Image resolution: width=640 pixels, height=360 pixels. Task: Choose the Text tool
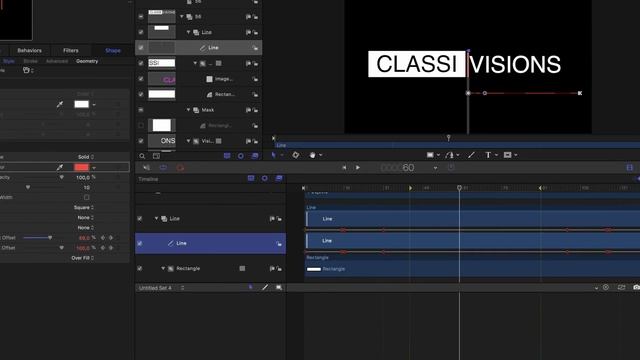[x=488, y=155]
